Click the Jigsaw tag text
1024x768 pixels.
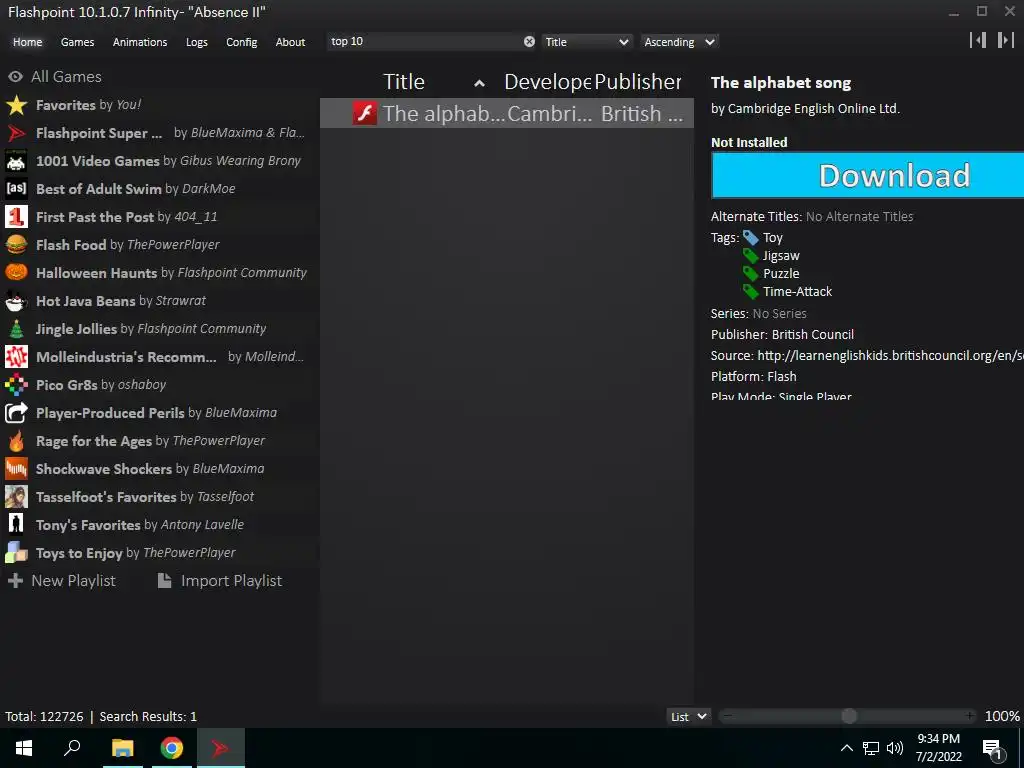(781, 256)
